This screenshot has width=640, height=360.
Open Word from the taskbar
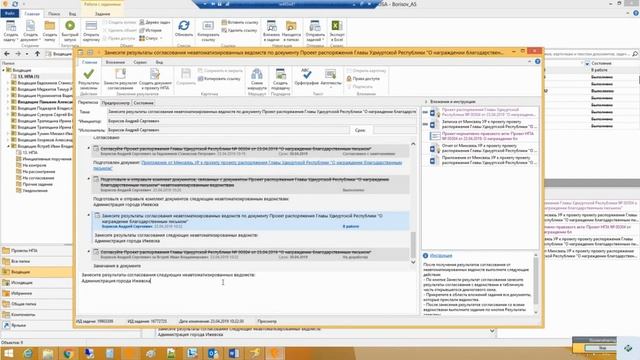click(x=233, y=353)
